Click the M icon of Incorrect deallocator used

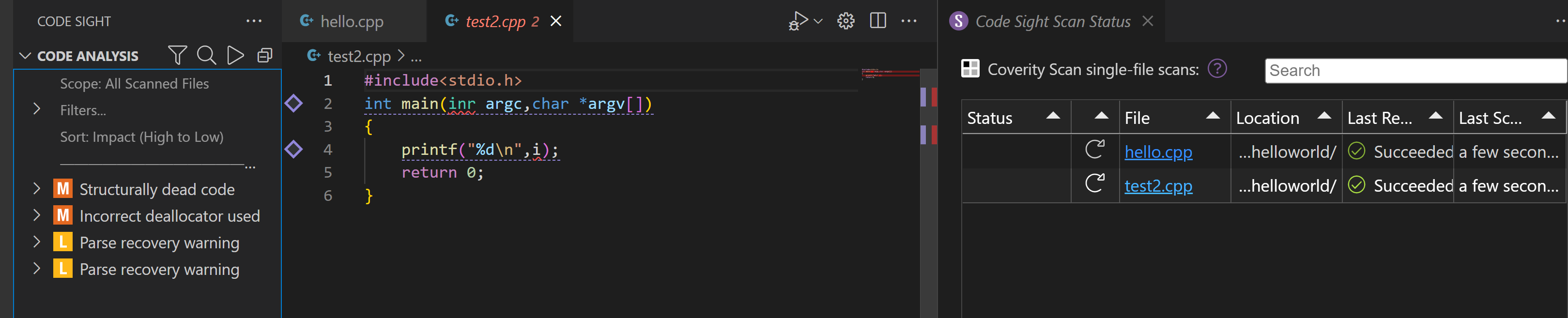(x=62, y=215)
